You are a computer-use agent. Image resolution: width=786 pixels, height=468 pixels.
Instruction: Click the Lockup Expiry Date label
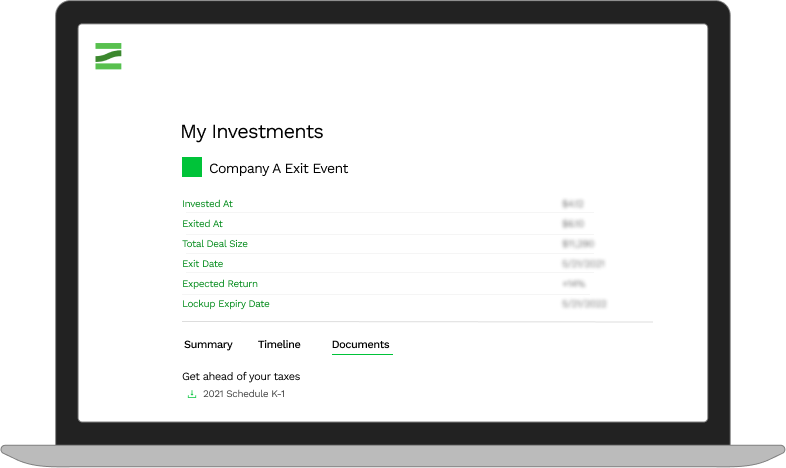point(226,304)
